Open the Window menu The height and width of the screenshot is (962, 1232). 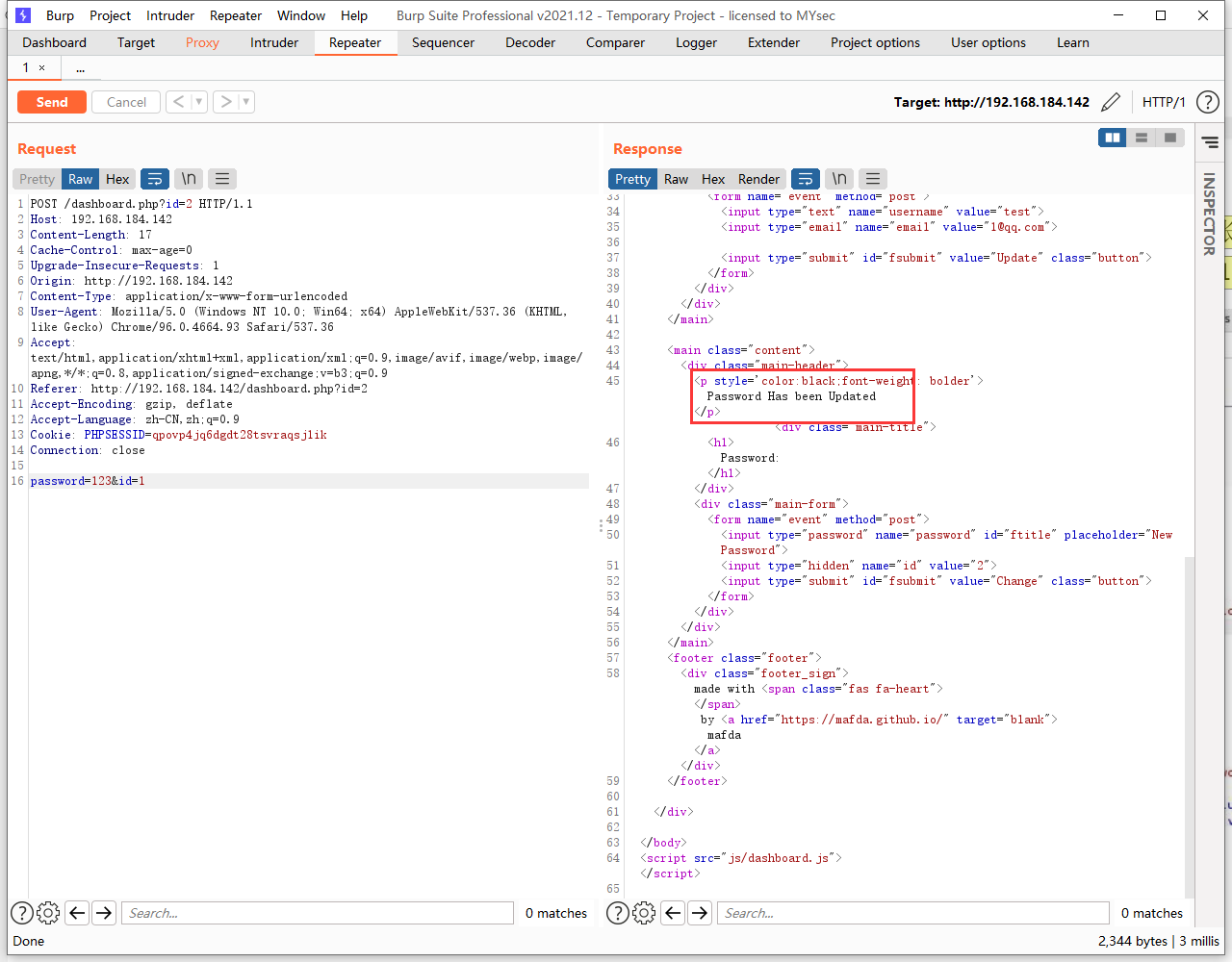301,15
